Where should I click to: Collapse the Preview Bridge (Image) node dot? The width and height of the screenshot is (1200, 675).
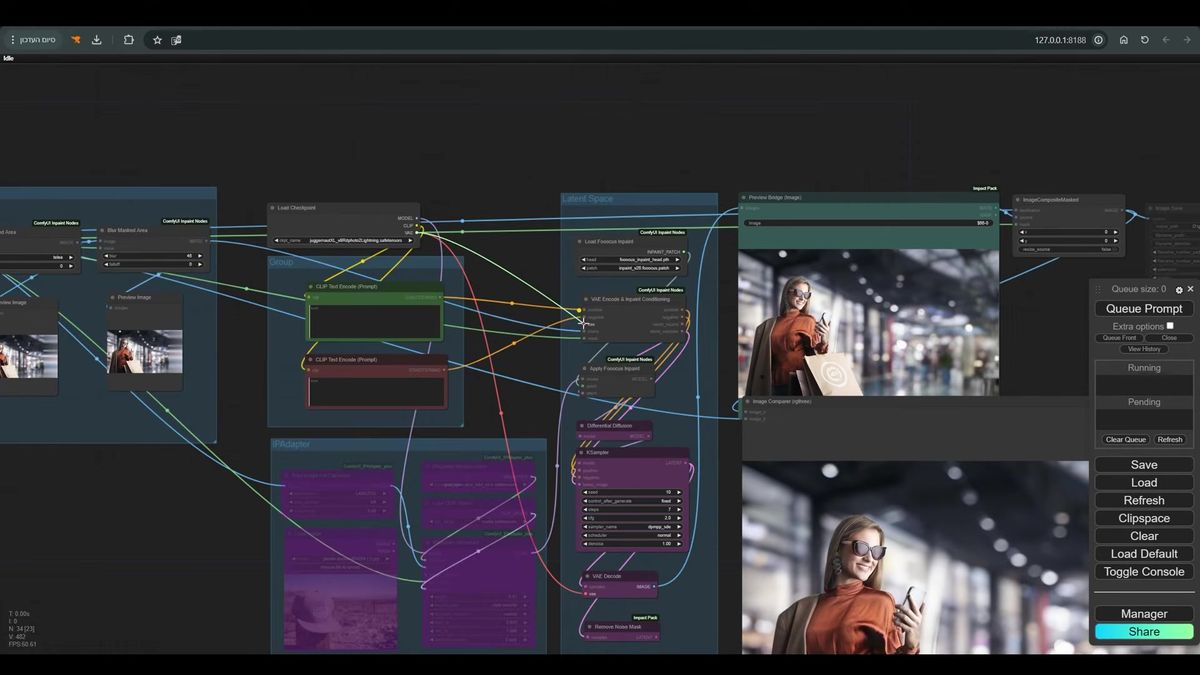click(x=744, y=198)
